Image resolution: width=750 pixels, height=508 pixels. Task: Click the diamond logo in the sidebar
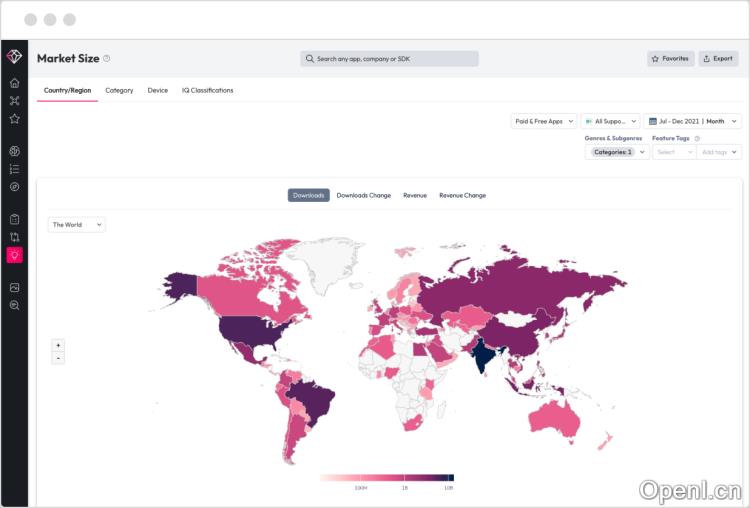[x=14, y=56]
